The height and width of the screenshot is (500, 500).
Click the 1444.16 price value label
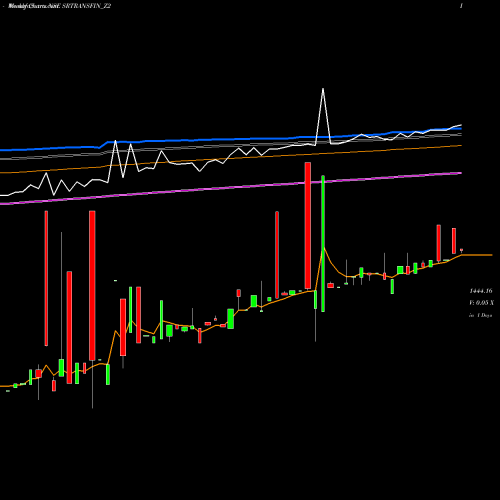click(x=481, y=291)
